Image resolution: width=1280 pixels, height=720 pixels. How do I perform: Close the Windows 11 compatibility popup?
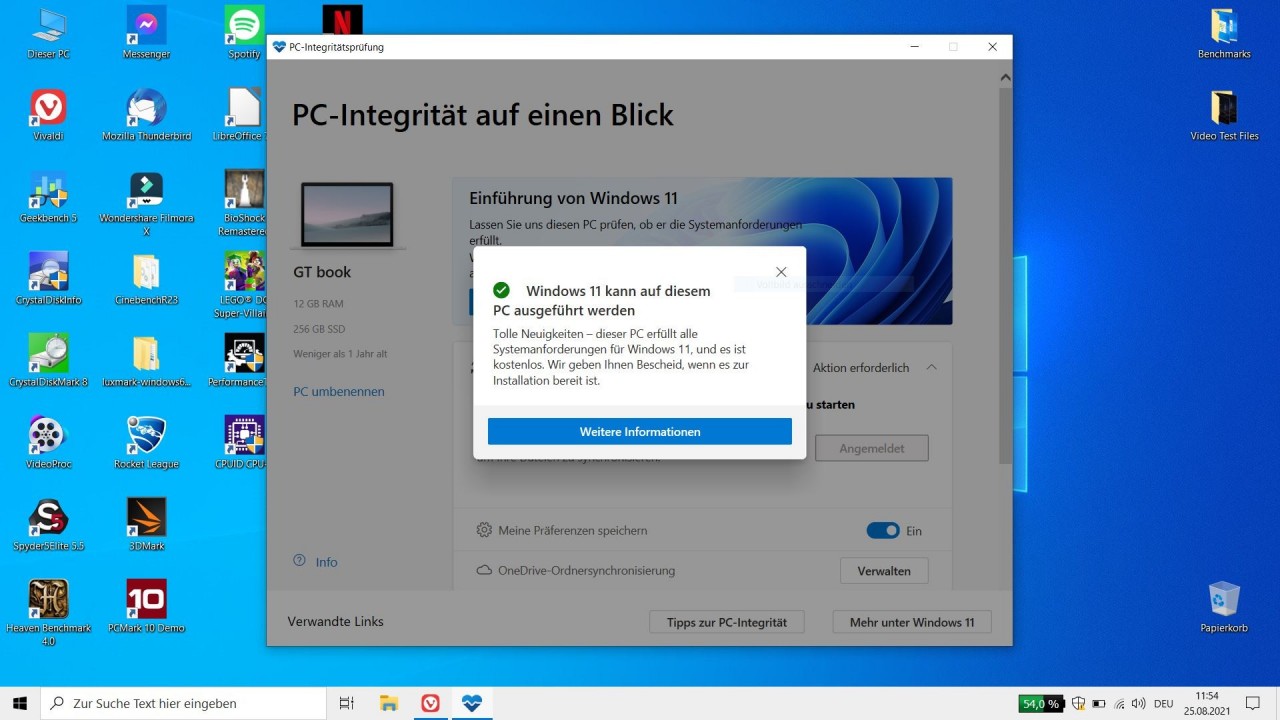(x=781, y=272)
